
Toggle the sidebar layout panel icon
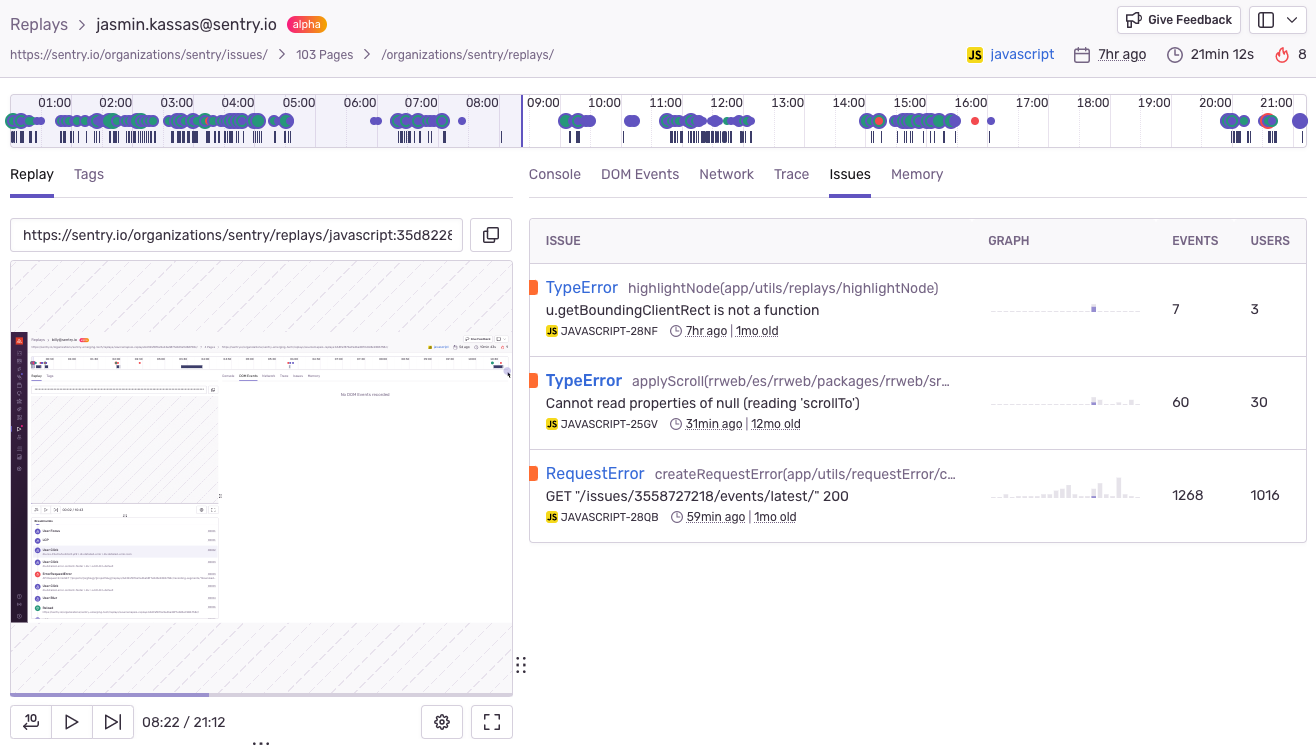coord(1266,20)
